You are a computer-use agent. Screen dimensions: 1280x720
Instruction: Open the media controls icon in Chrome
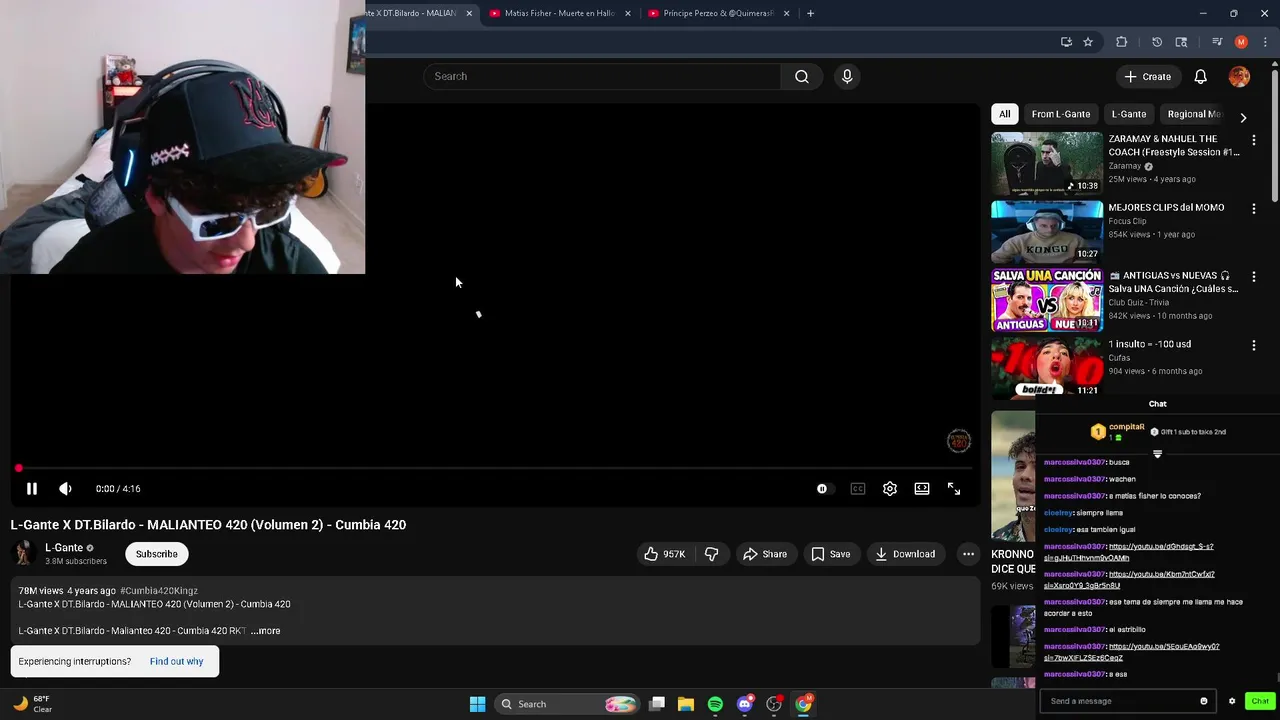[x=1217, y=42]
